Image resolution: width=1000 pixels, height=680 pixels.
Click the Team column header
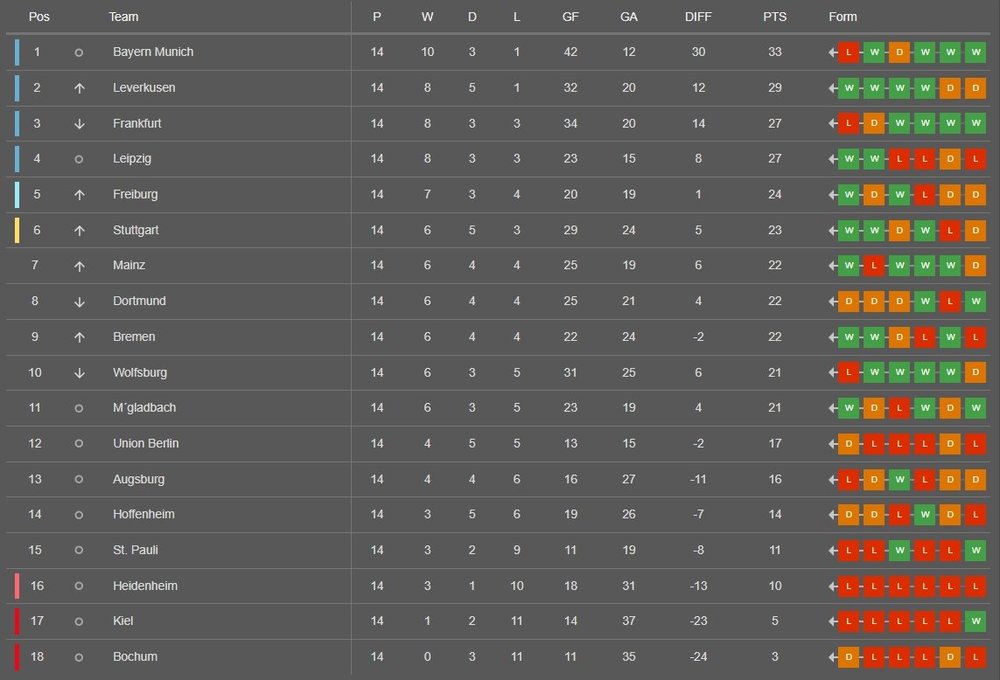124,17
